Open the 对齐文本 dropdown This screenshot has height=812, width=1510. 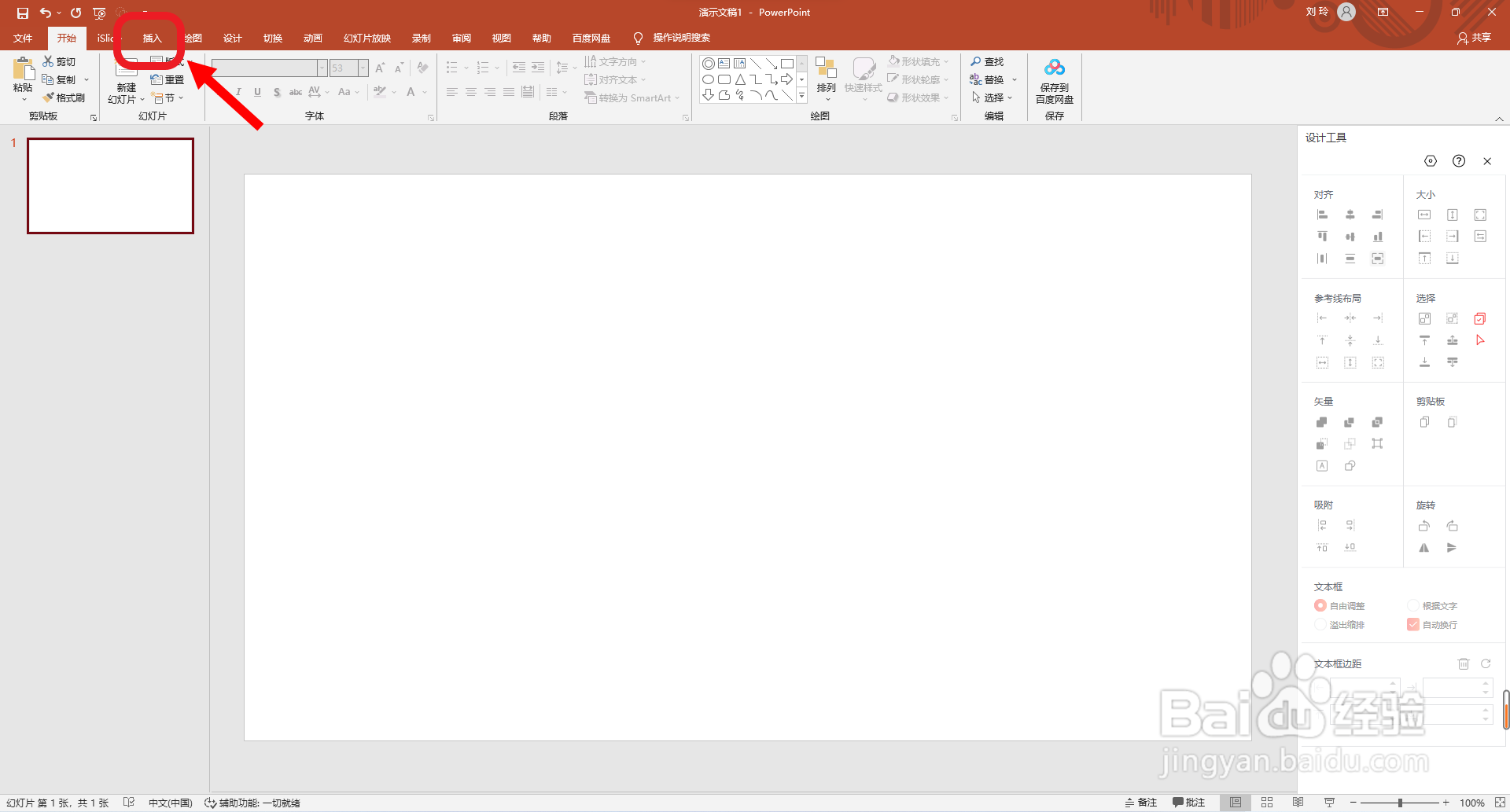click(615, 79)
